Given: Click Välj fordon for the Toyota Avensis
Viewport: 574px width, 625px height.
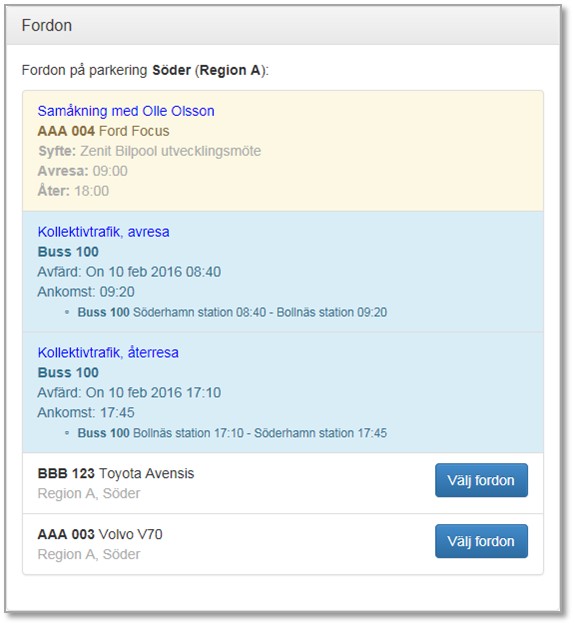Looking at the screenshot, I should pos(481,480).
